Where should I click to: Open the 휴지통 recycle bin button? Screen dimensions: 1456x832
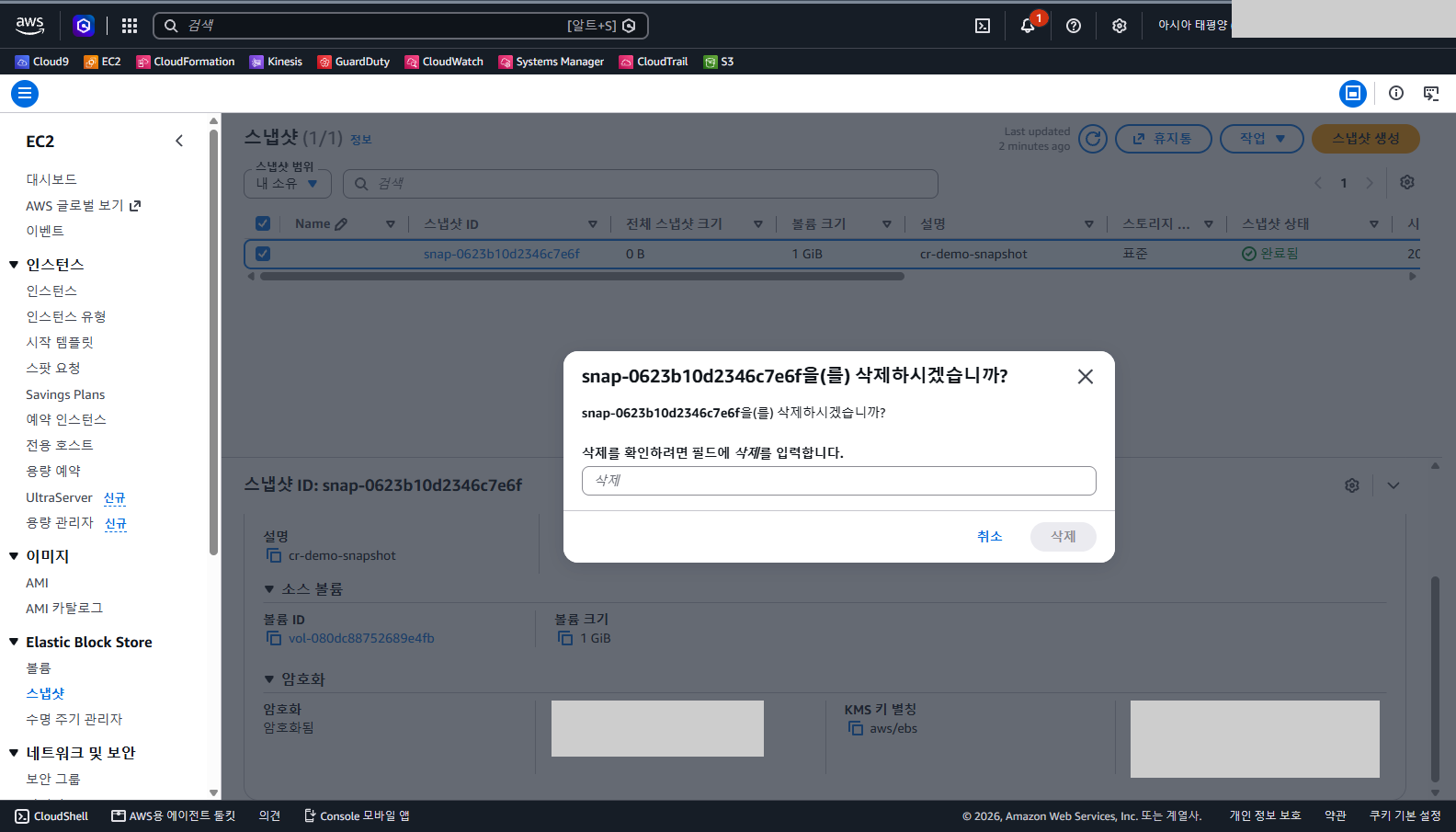pos(1163,139)
